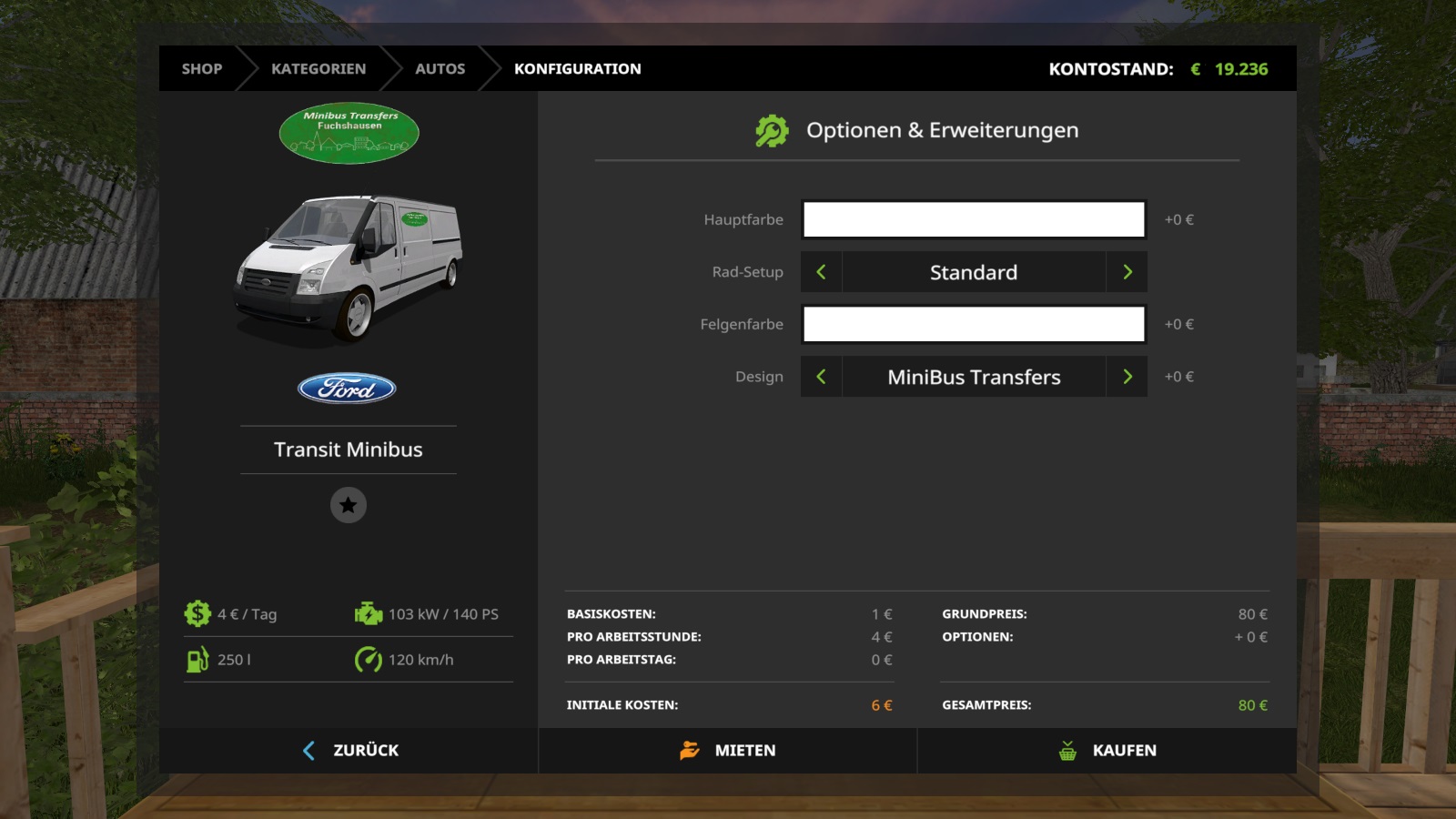Click the star favorite icon under Transit Minibus
Viewport: 1456px width, 819px height.
pyautogui.click(x=348, y=505)
